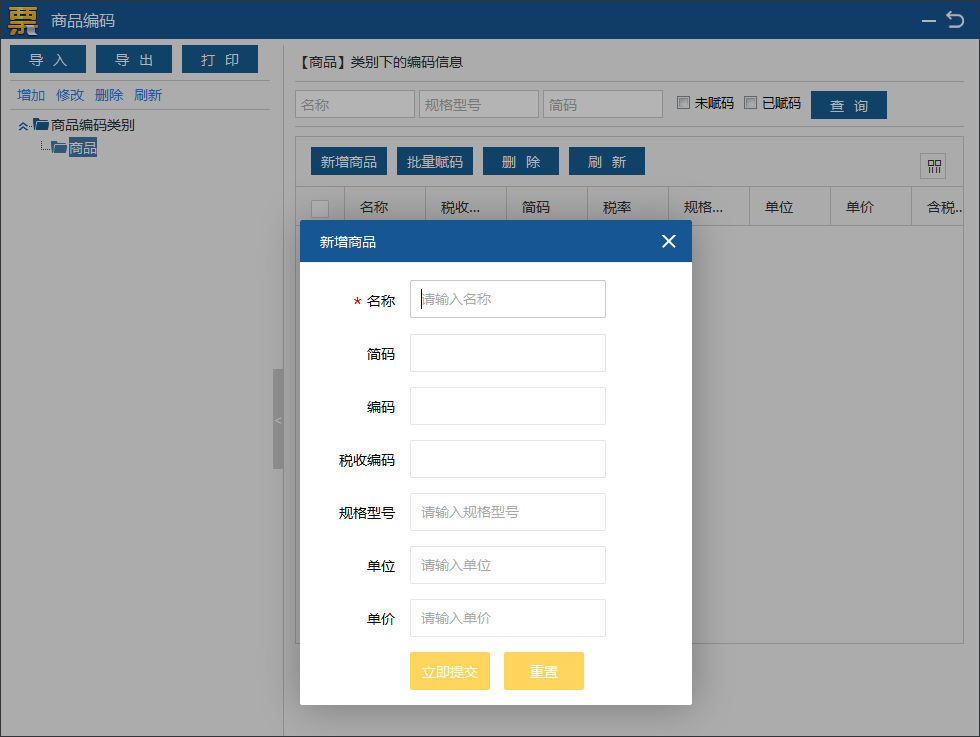
Task: Click the 查询 search button
Action: coord(849,105)
